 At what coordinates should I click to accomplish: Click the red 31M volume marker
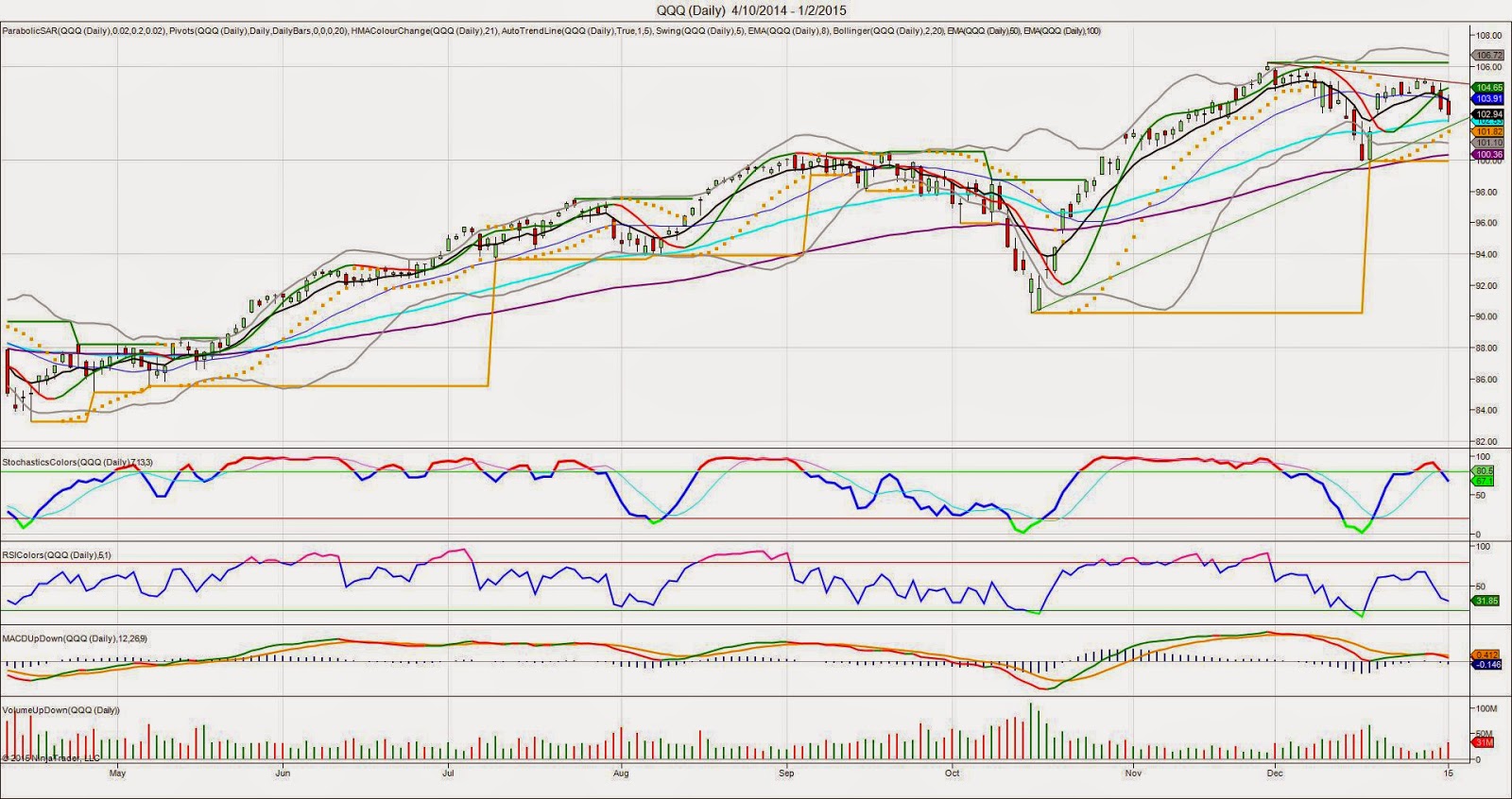point(1484,742)
